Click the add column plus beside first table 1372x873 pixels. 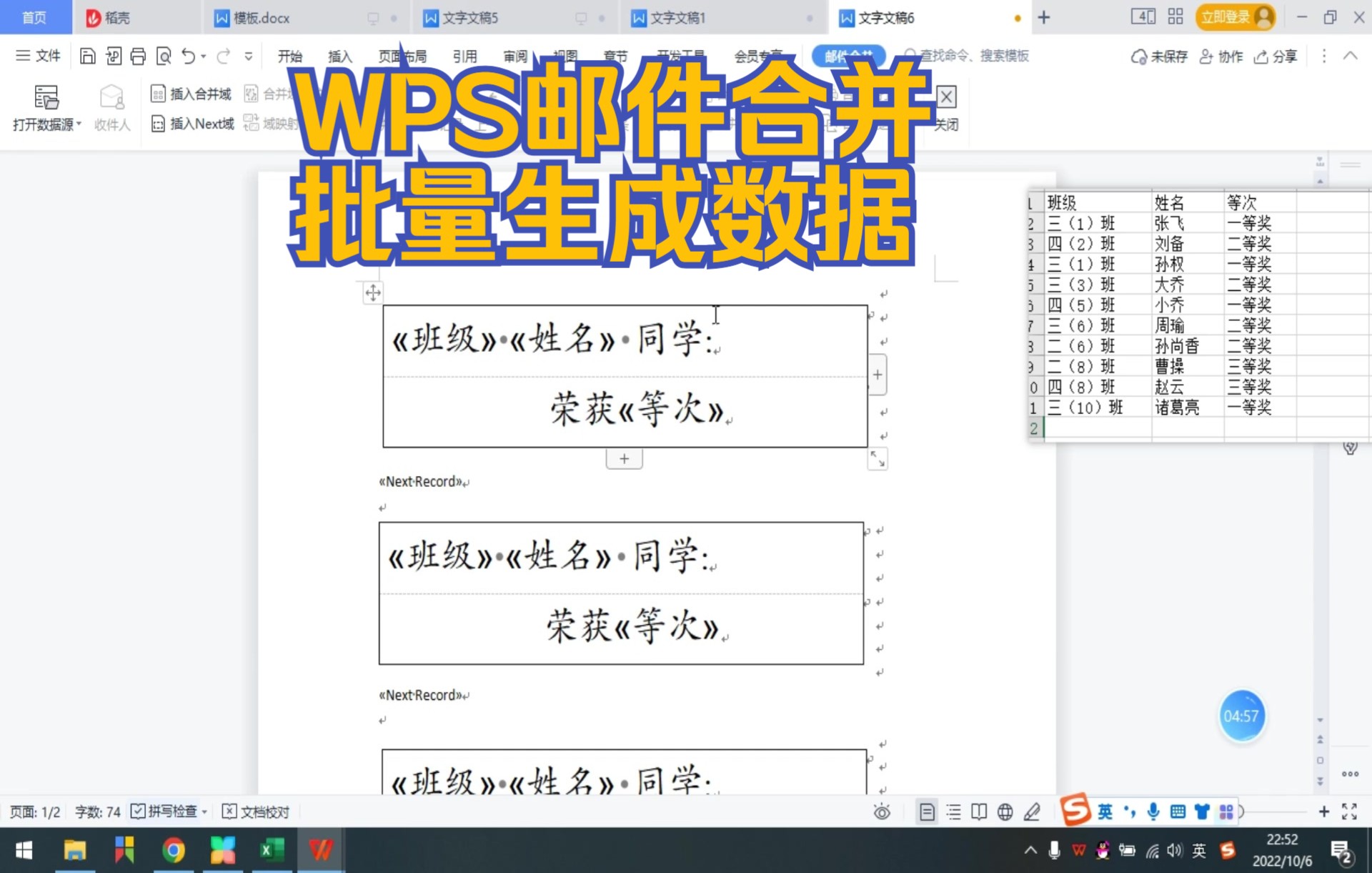coord(878,375)
